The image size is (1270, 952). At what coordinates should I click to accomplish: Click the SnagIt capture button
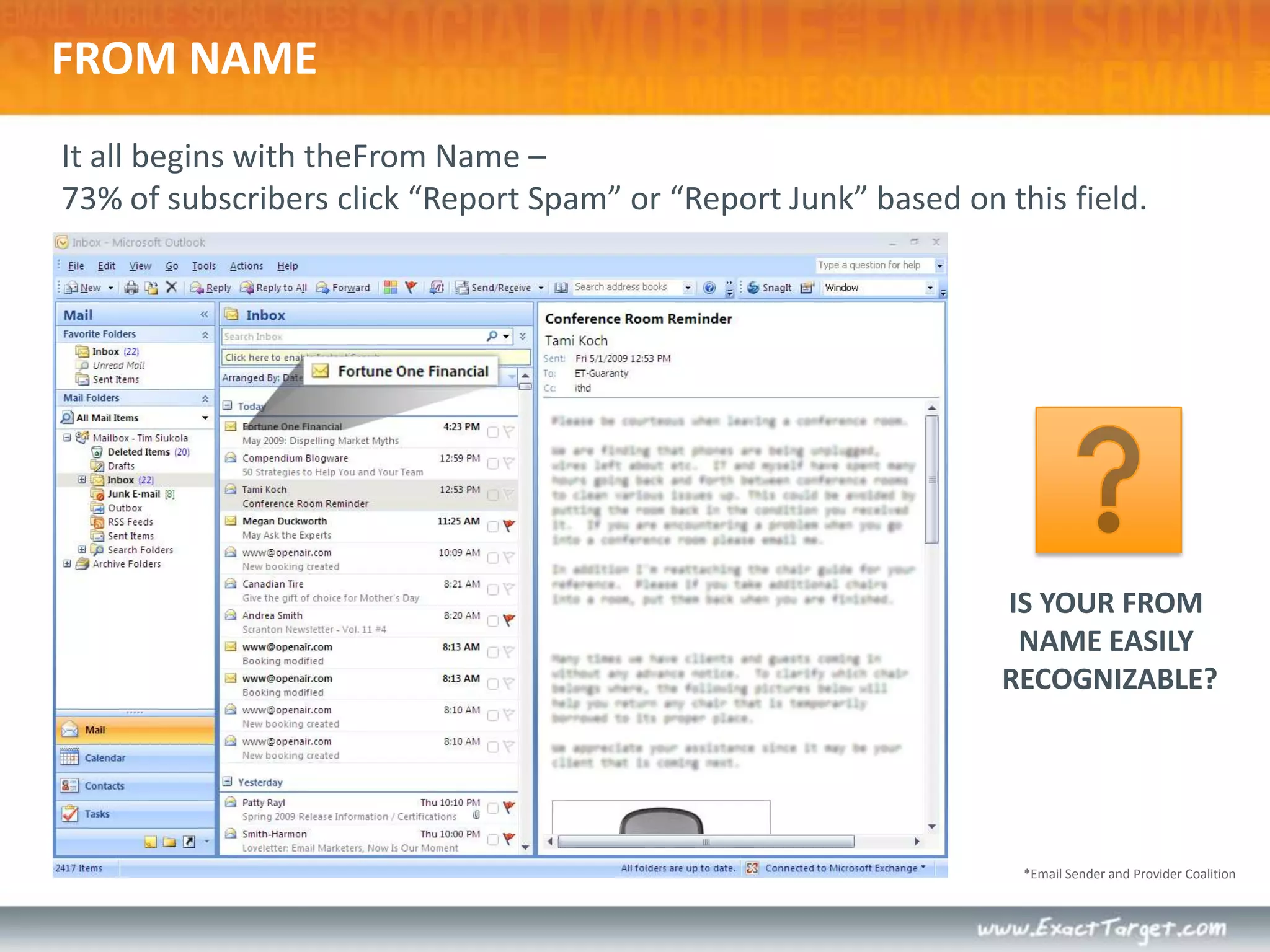coord(770,288)
